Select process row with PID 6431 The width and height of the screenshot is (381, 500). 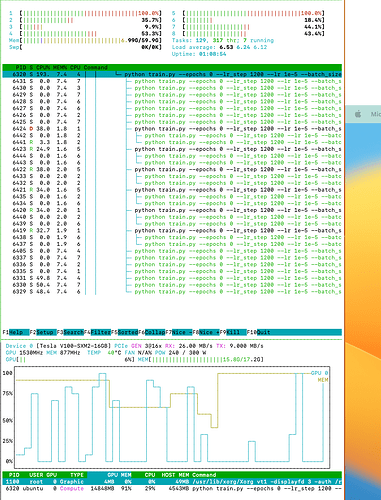coord(172,81)
